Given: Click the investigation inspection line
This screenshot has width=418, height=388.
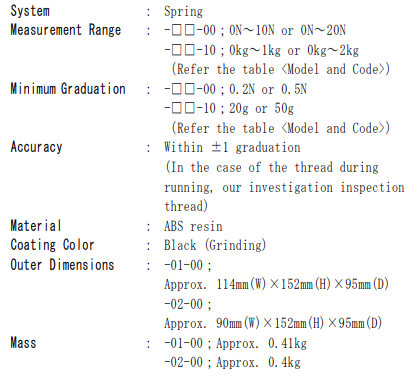Looking at the screenshot, I should 284,187.
